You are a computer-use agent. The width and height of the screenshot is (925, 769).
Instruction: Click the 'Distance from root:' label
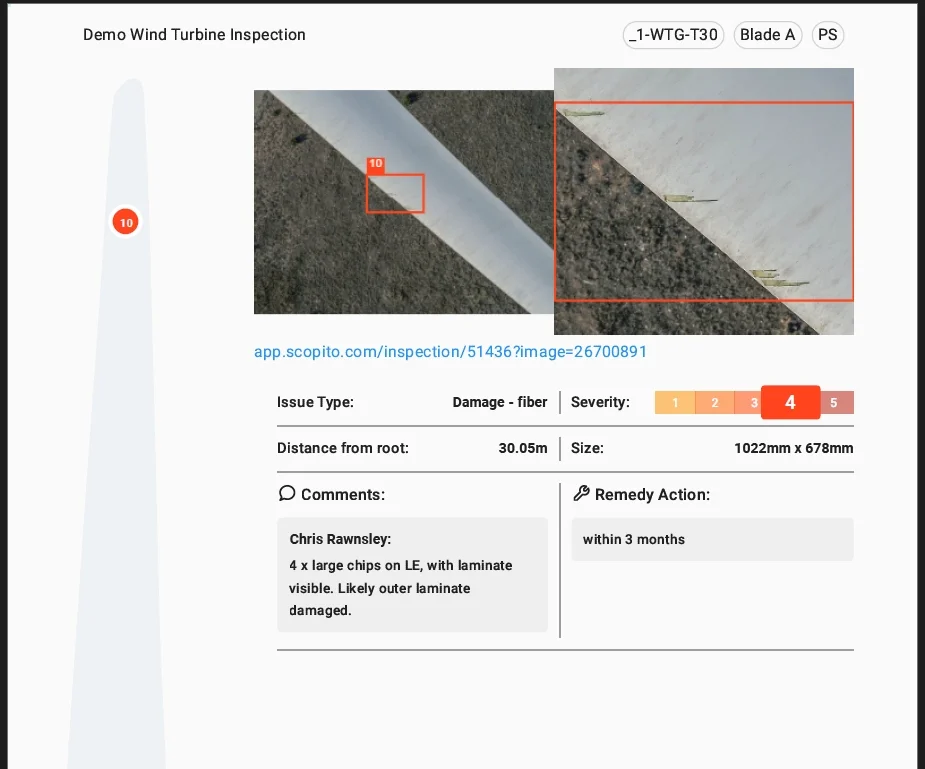[x=343, y=448]
